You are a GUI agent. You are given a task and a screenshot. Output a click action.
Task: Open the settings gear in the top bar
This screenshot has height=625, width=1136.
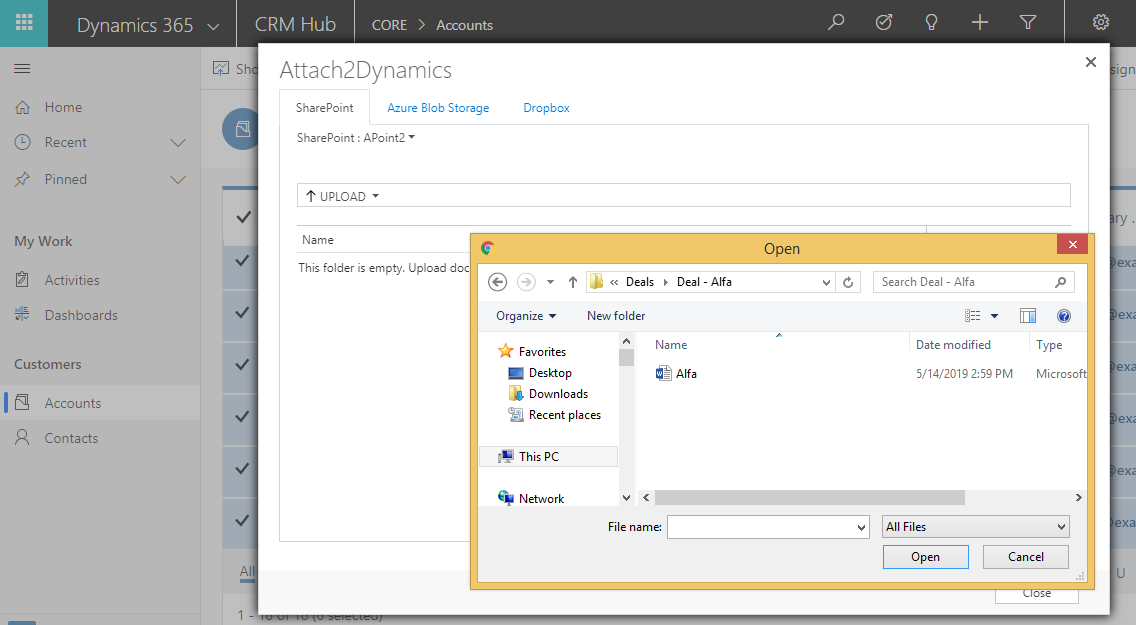[1100, 22]
